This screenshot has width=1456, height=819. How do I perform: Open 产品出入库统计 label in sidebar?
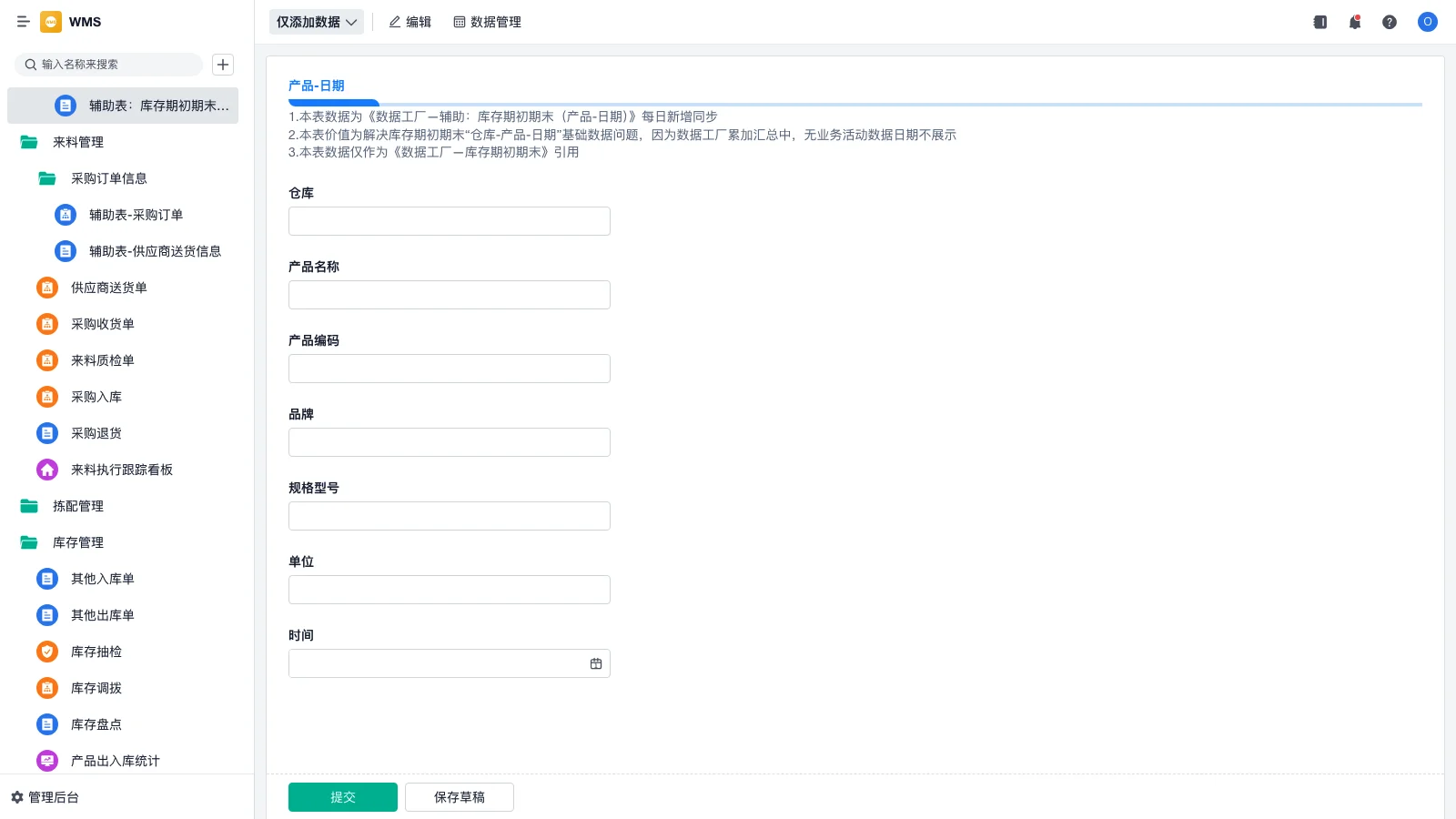[116, 761]
